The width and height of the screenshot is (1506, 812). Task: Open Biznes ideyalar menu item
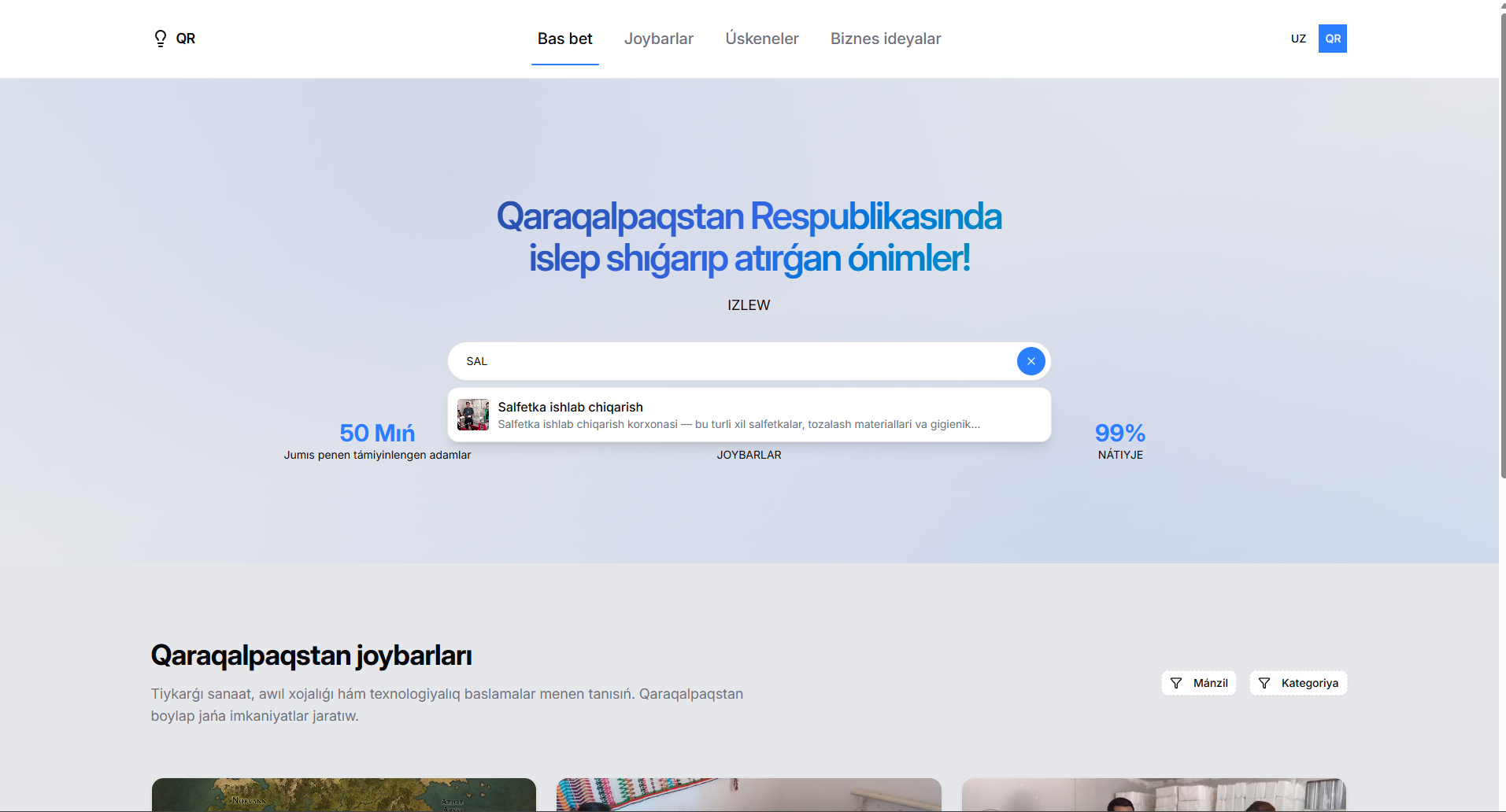(x=885, y=39)
